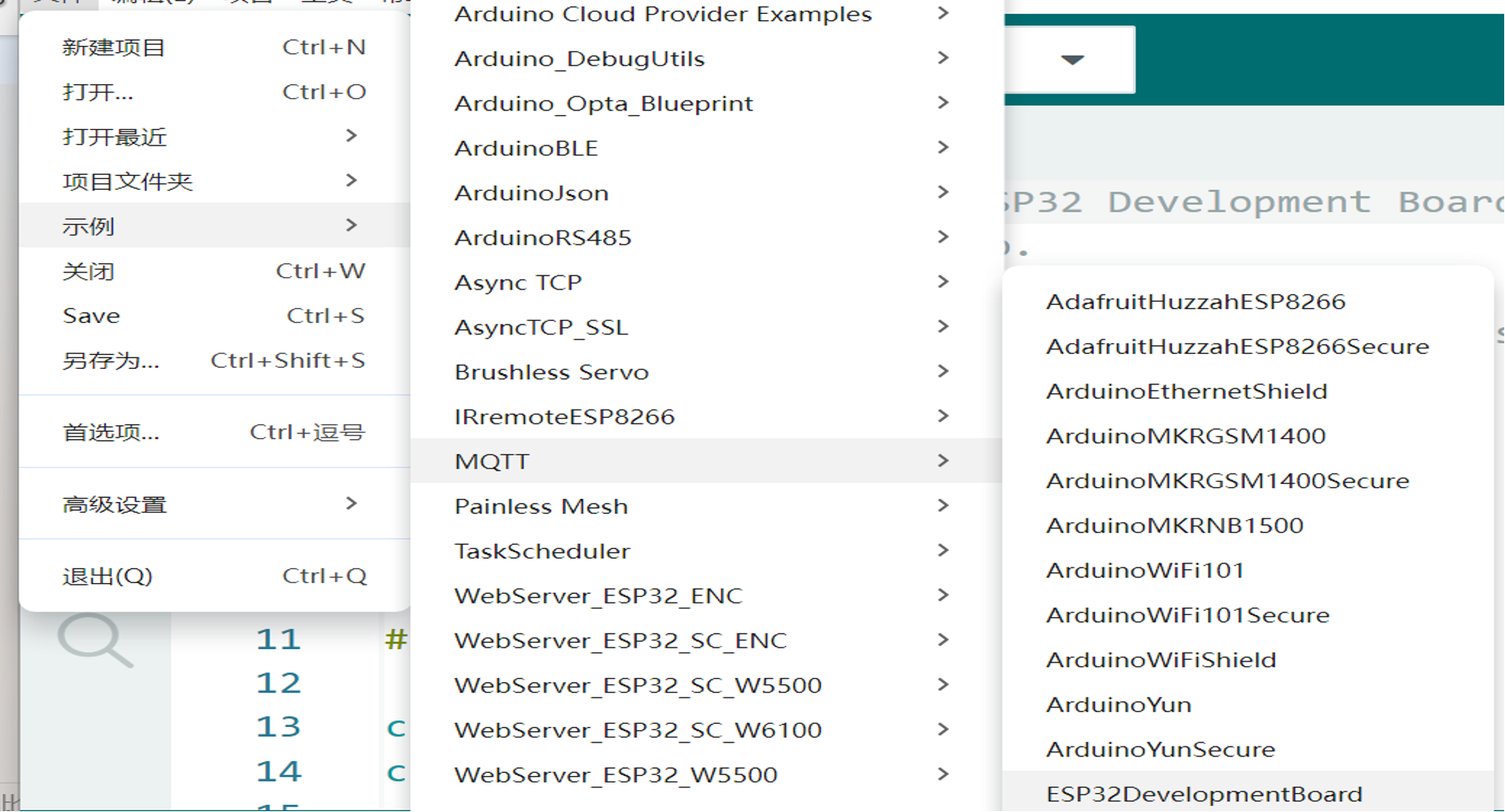This screenshot has height=812, width=1505.
Task: Select ArduinoMKRGSM1400Secure example
Action: click(x=1248, y=481)
